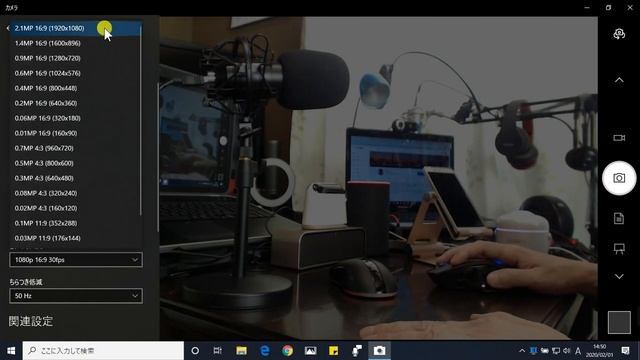Select 2.1MP 16:9 (1920x1080) option
This screenshot has height=360, width=640.
point(76,28)
